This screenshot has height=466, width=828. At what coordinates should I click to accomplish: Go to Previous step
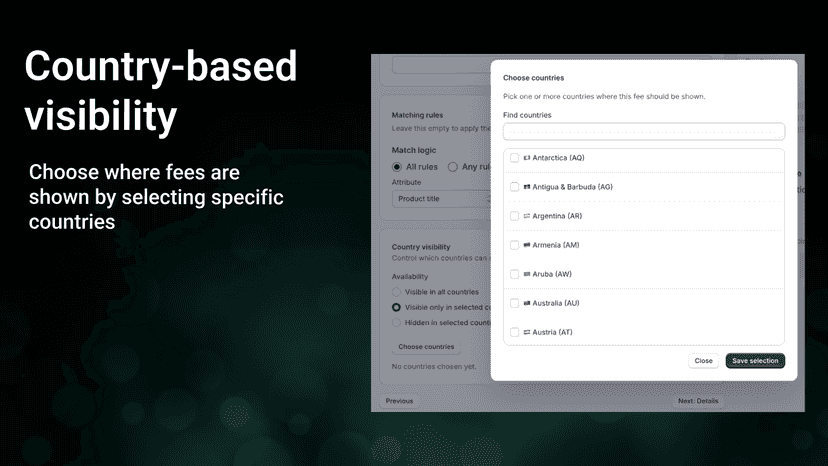(x=399, y=401)
